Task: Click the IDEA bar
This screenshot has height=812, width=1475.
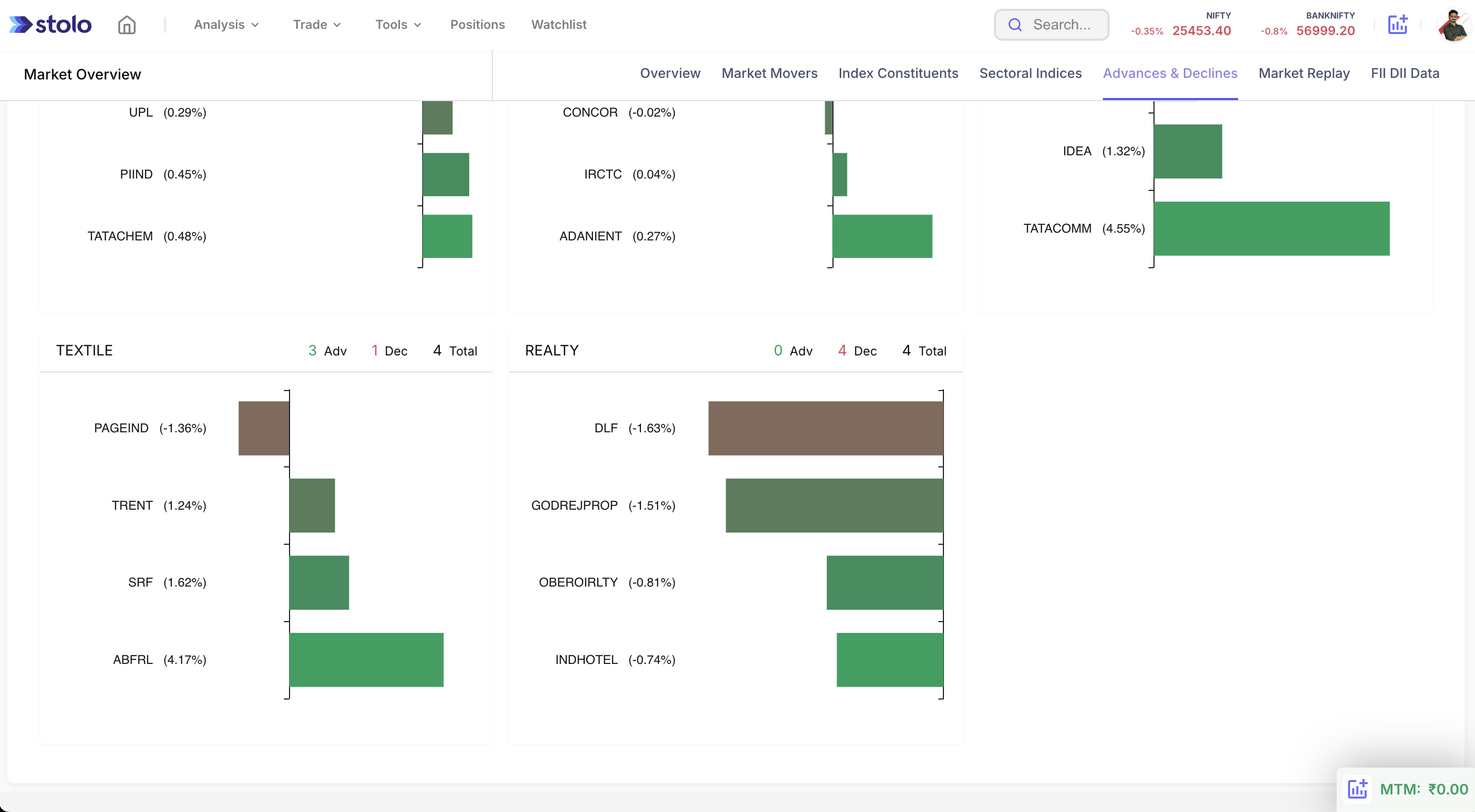Action: coord(1188,151)
